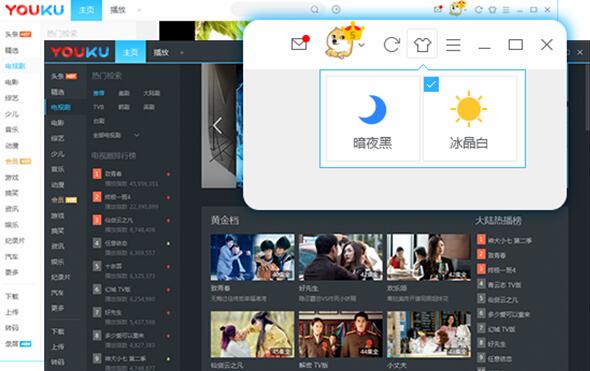Click the round icon right of the search magnifier
The height and width of the screenshot is (371, 590).
point(336,9)
